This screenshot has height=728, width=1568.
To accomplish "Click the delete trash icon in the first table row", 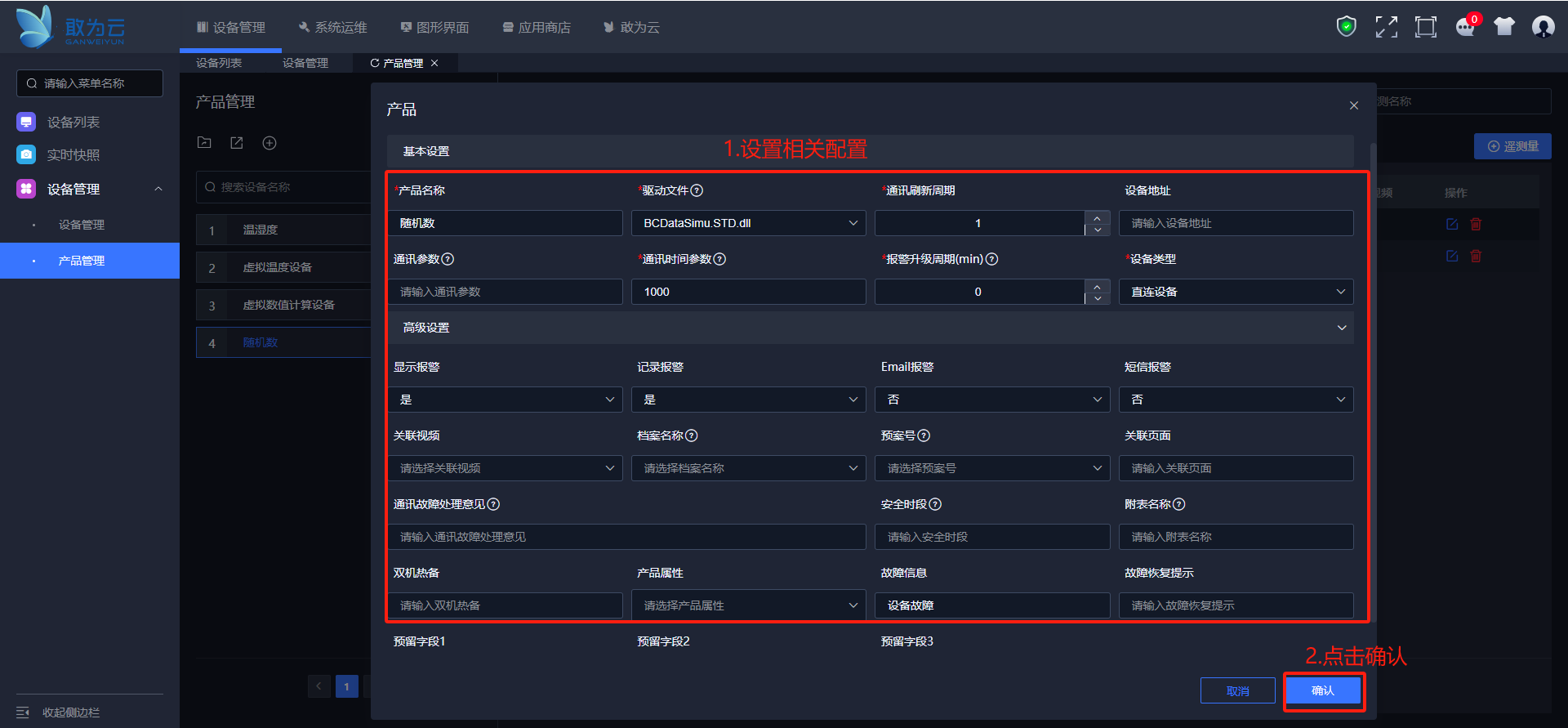I will click(1476, 224).
